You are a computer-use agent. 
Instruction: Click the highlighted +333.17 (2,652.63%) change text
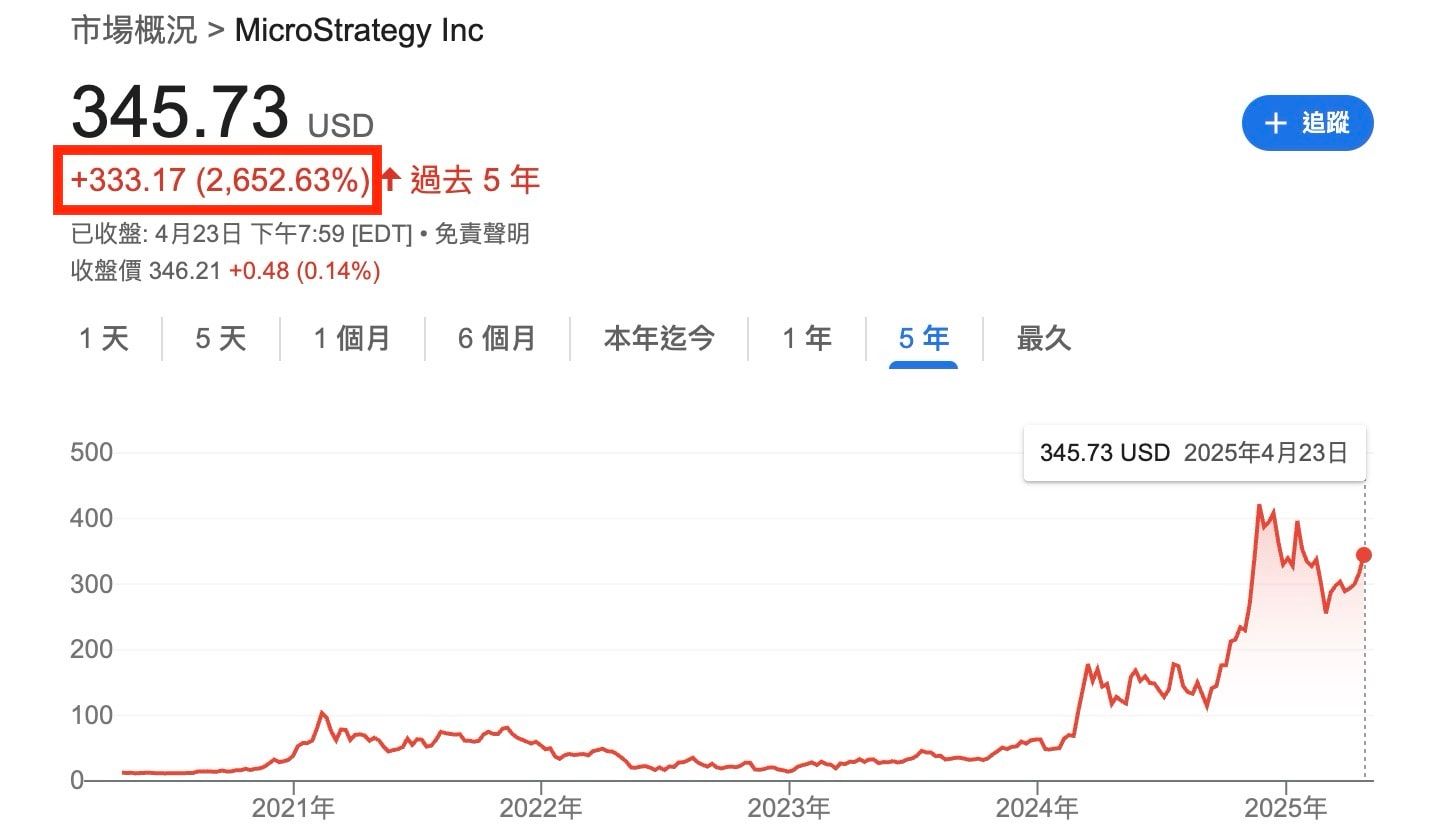coord(218,180)
